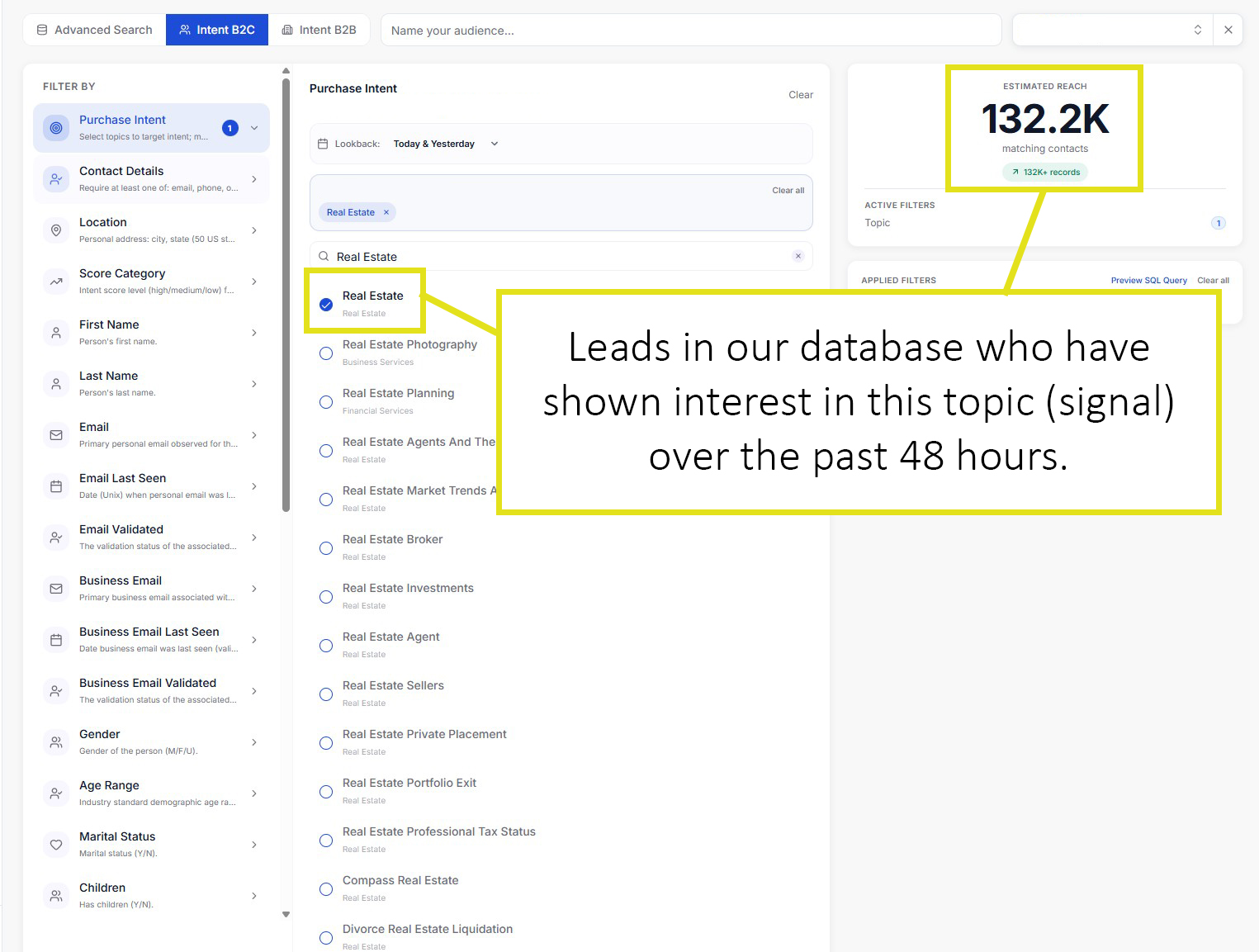Viewport: 1259px width, 952px height.
Task: Click the filter list scrollbar thumb
Action: pyautogui.click(x=286, y=296)
